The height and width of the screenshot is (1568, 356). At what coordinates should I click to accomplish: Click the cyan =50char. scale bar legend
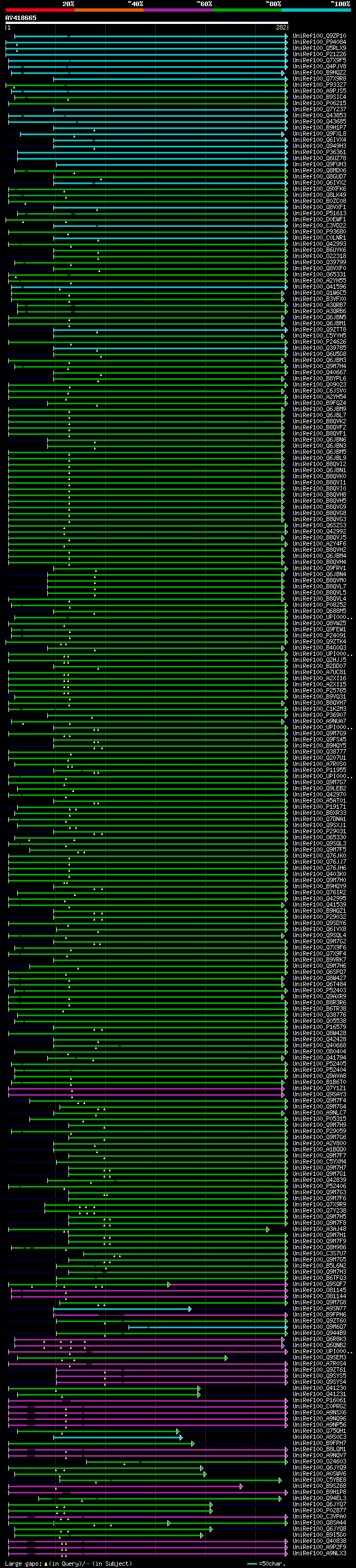coord(265,1564)
